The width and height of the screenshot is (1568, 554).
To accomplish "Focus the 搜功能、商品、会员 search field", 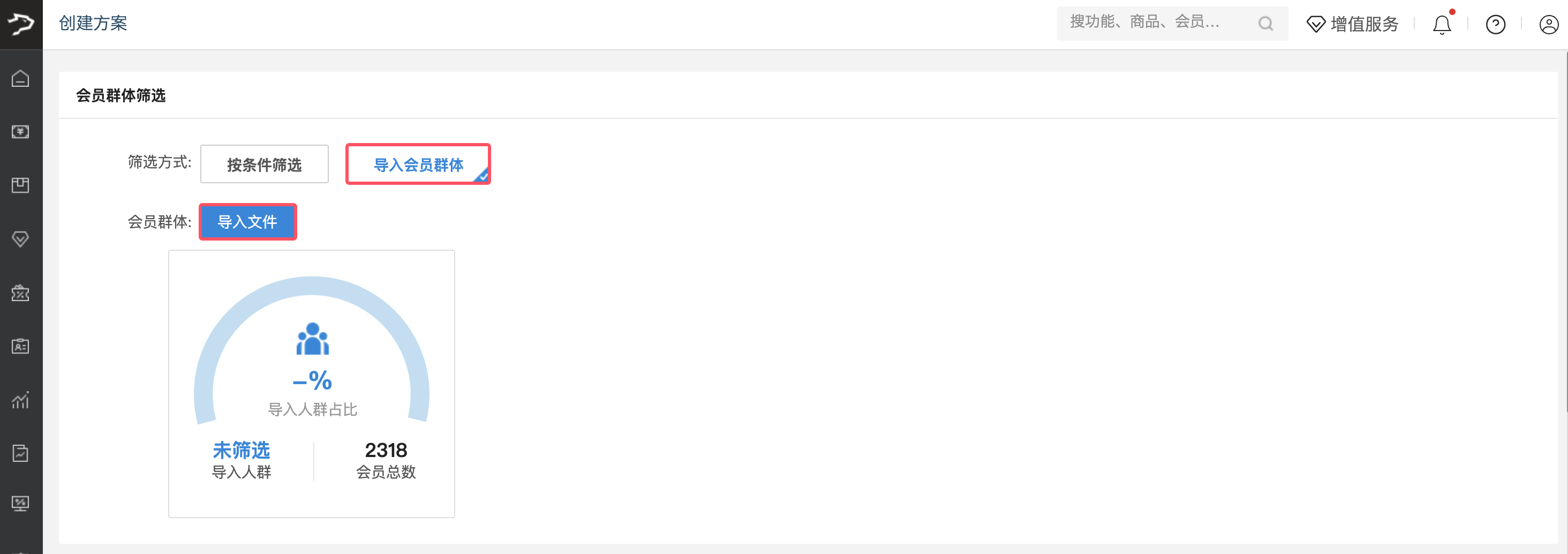I will pos(1157,23).
